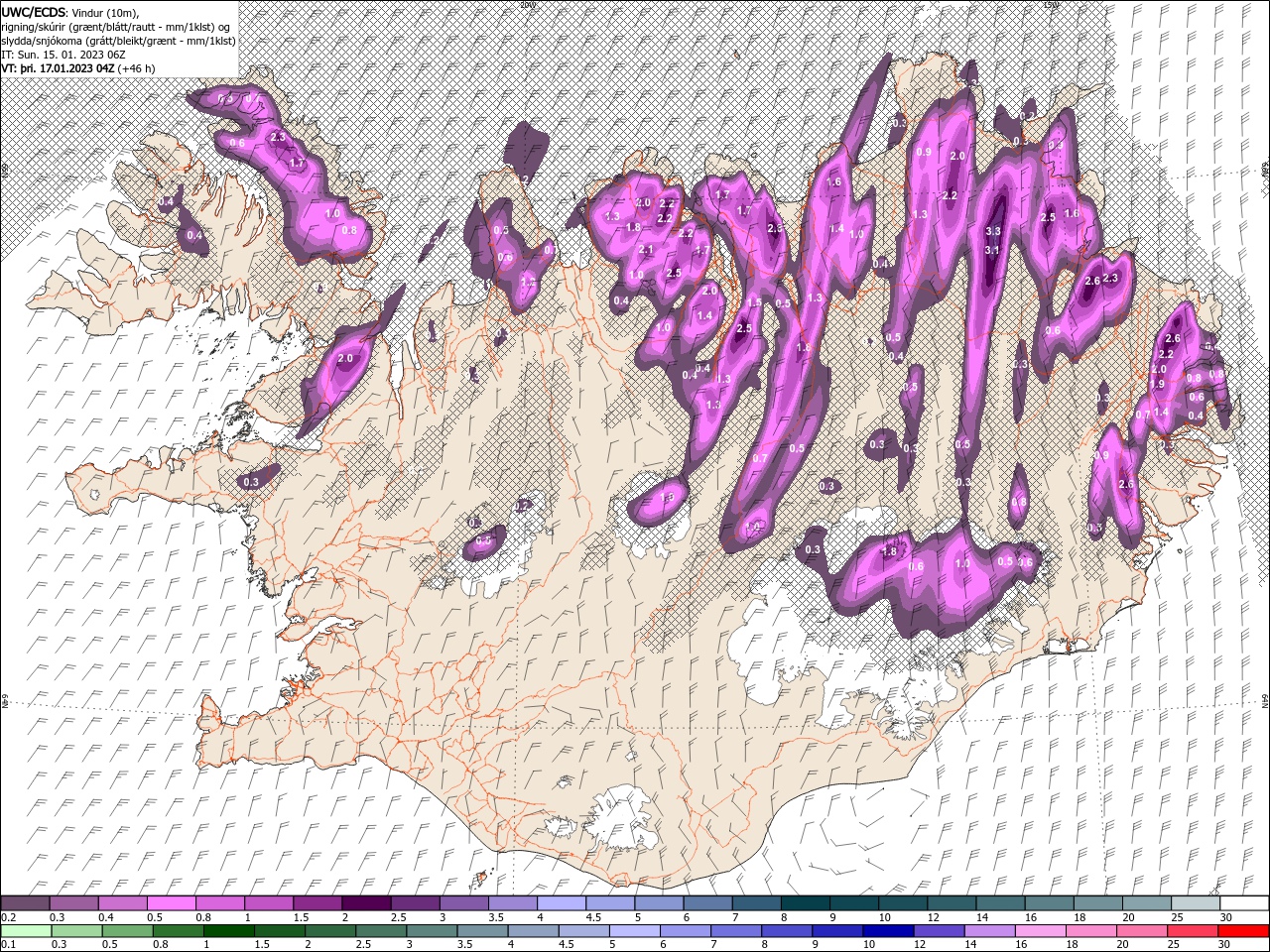Click the 4 light lavender swatch, upper legend
Screen dimensions: 1270x952
[560, 903]
